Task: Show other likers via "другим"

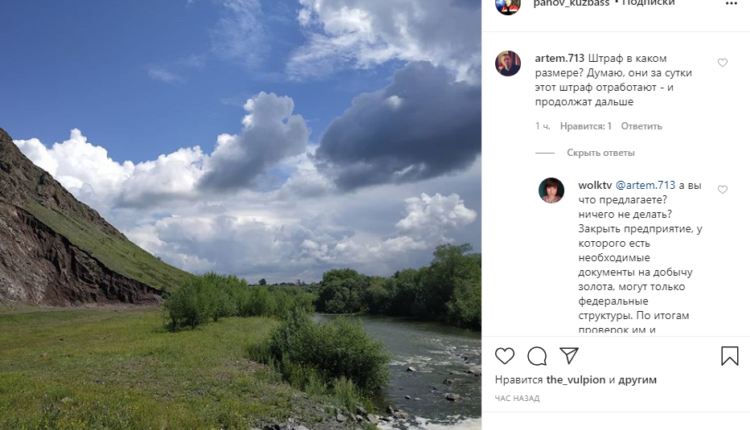Action: coord(638,380)
